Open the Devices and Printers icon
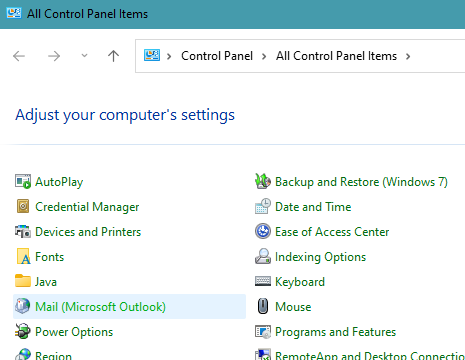This screenshot has height=360, width=465. coord(23,232)
